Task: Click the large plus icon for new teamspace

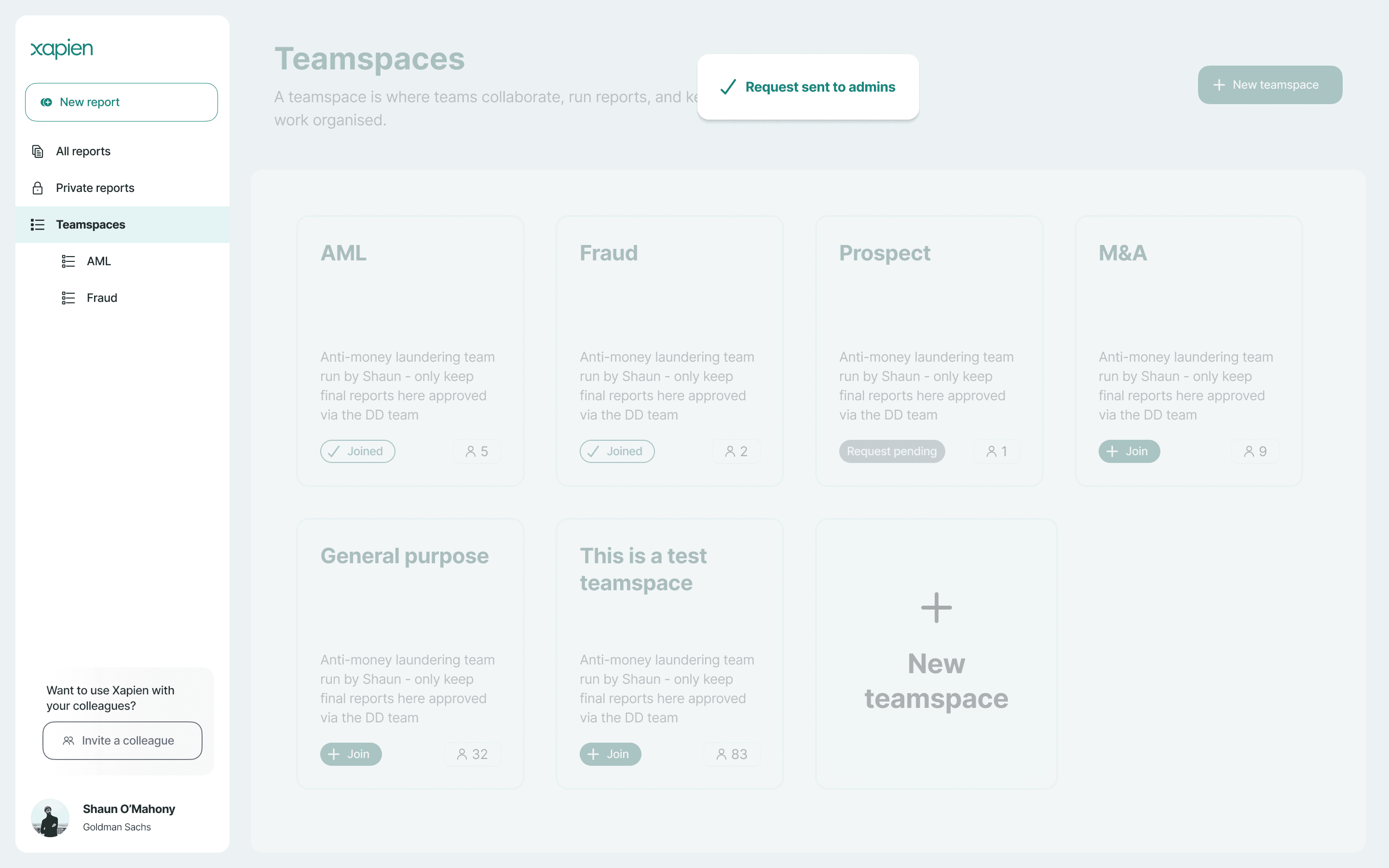Action: point(936,608)
